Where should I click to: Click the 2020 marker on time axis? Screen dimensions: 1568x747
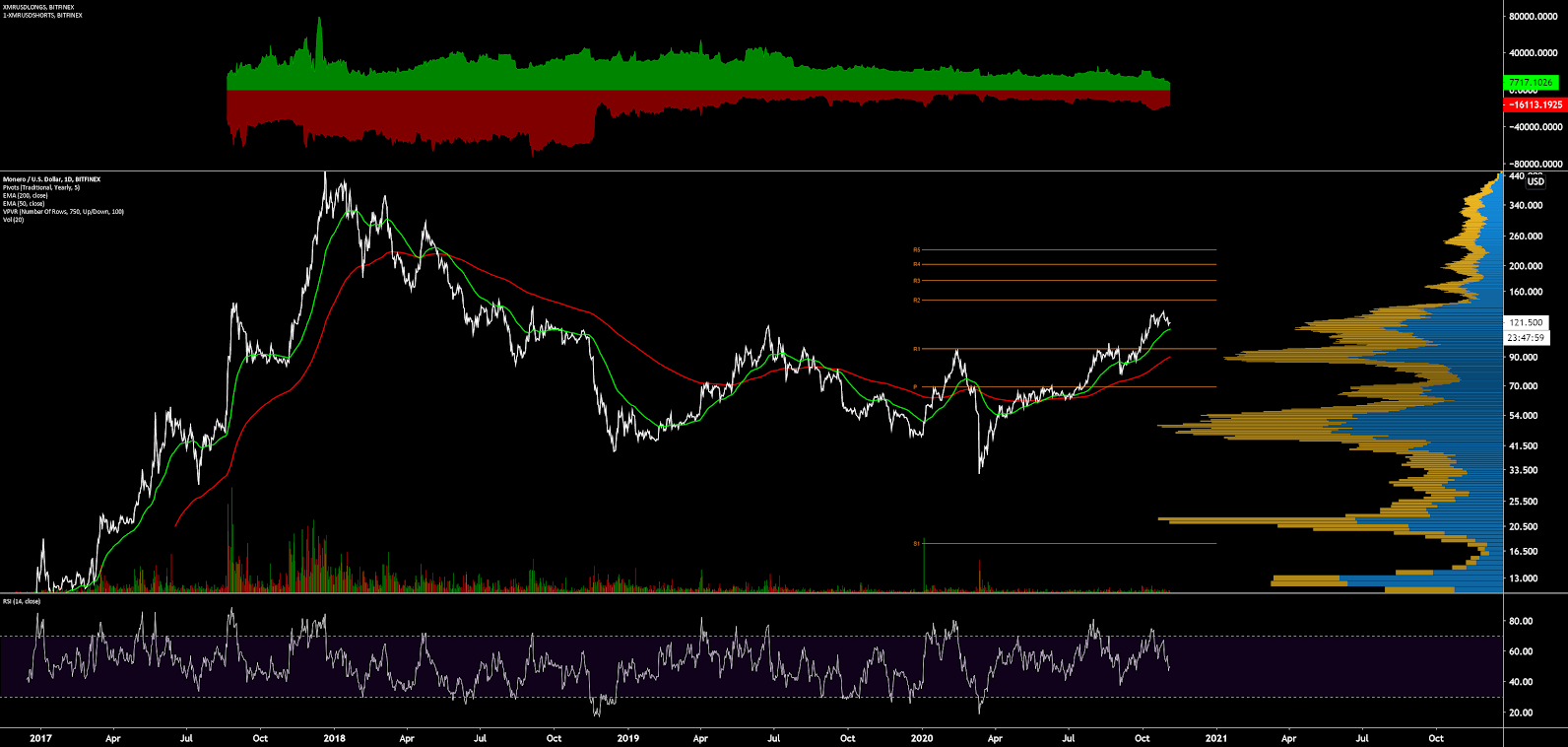tap(921, 737)
